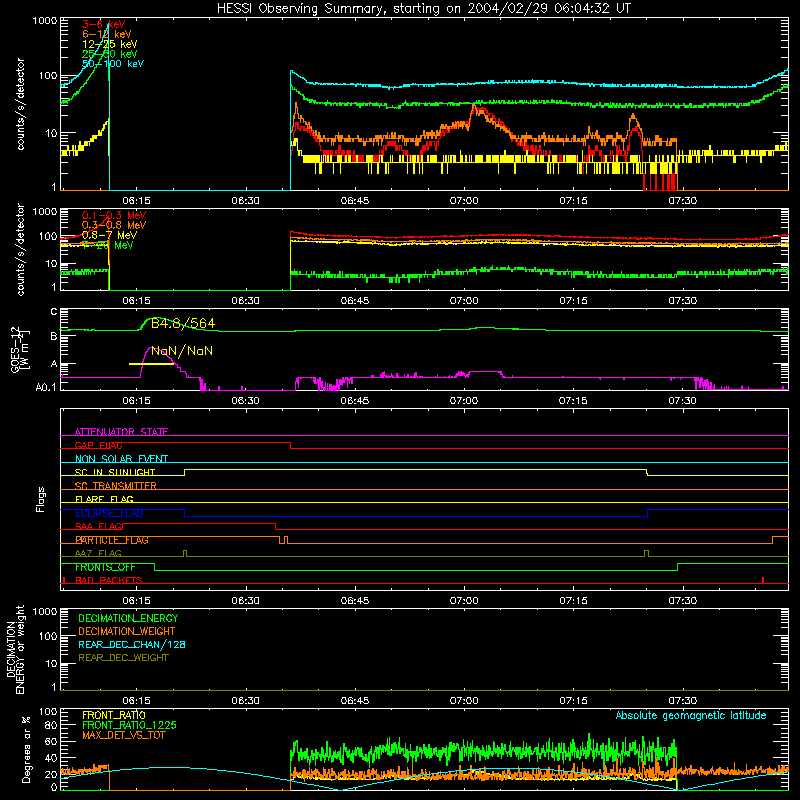Click the FRONT_RATIO_1225 legend label
Image resolution: width=800 pixels, height=800 pixels.
click(x=129, y=725)
